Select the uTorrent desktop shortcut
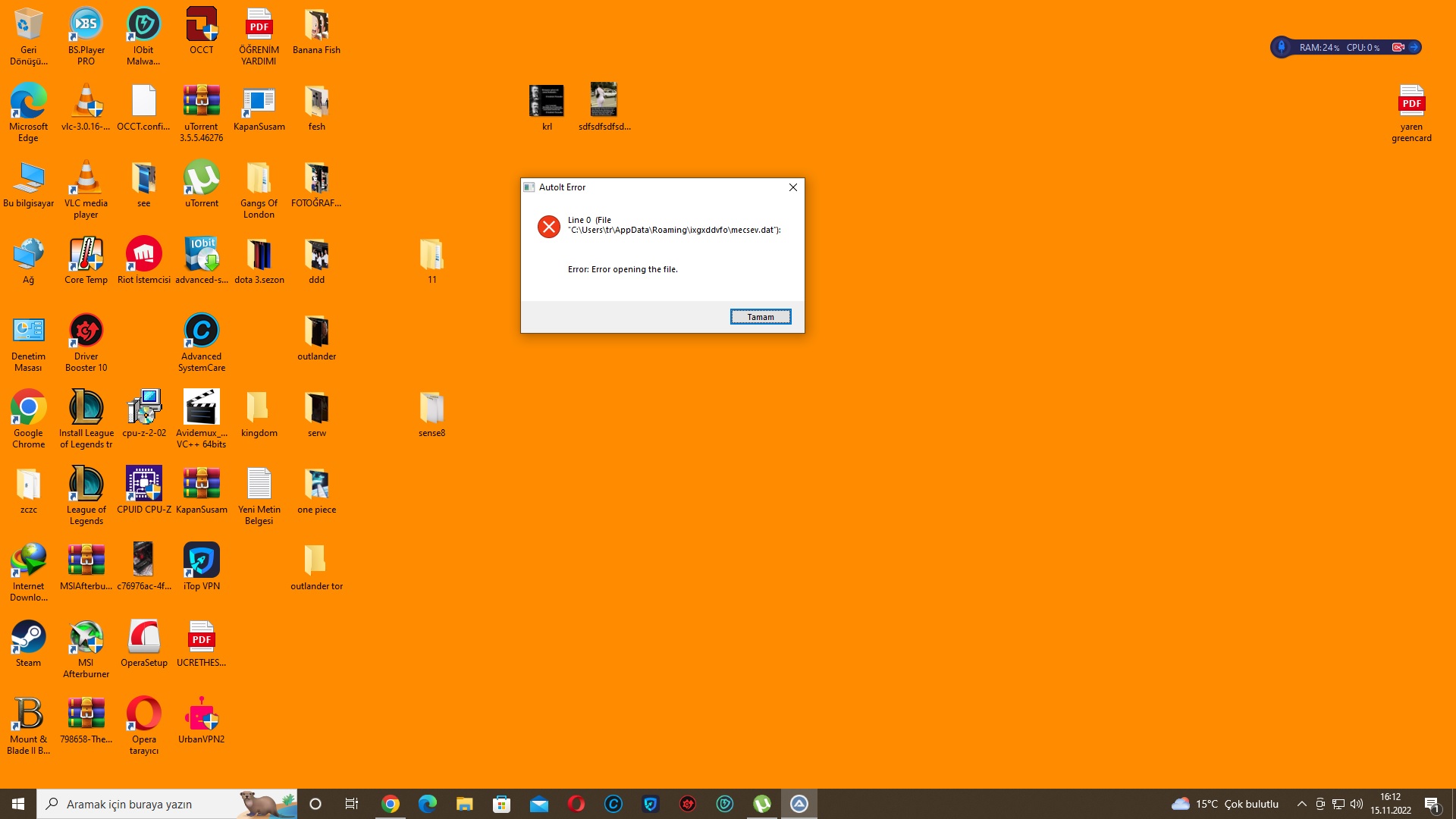 tap(201, 179)
